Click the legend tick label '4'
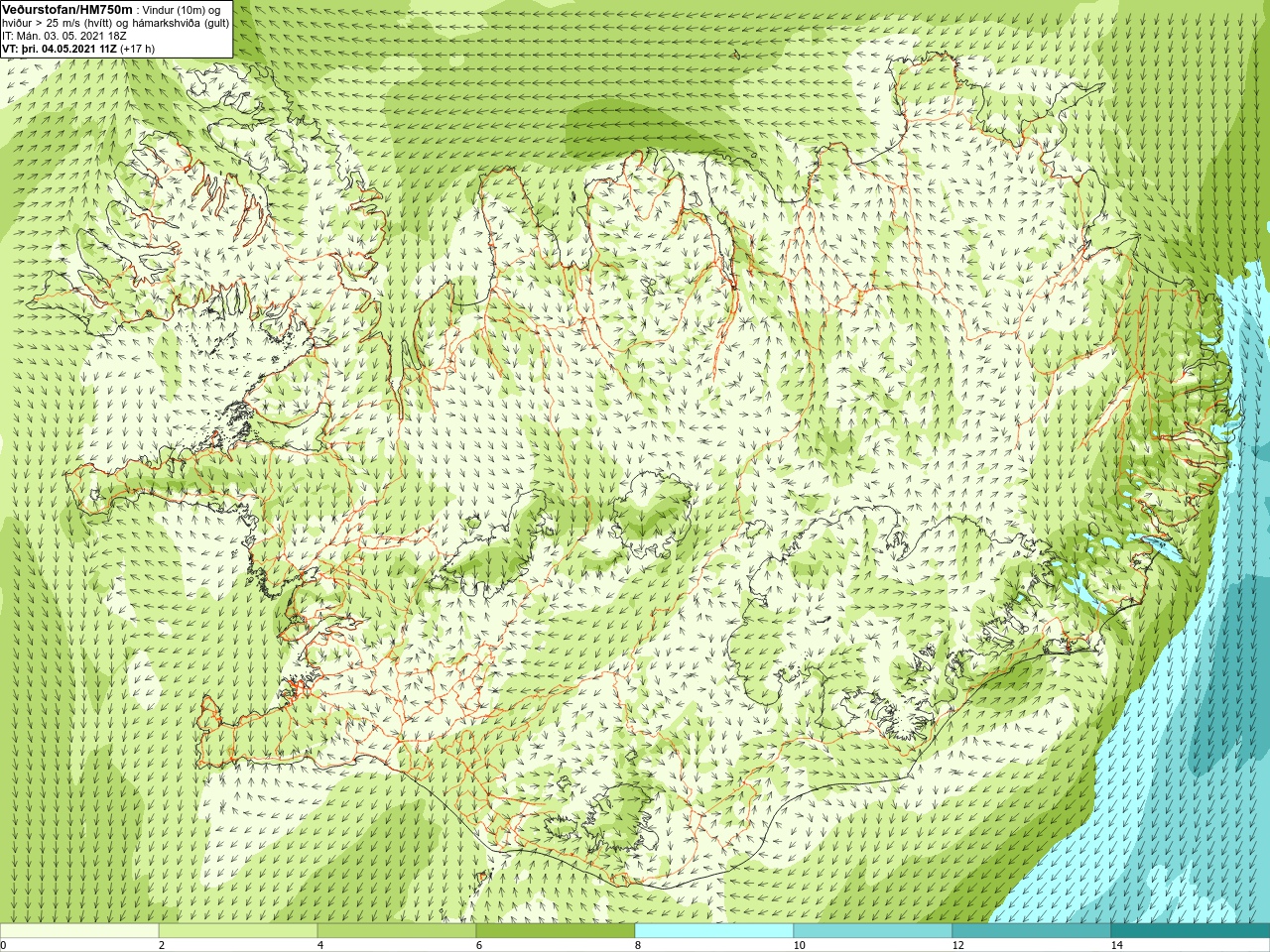Viewport: 1270px width, 952px height. click(x=320, y=945)
